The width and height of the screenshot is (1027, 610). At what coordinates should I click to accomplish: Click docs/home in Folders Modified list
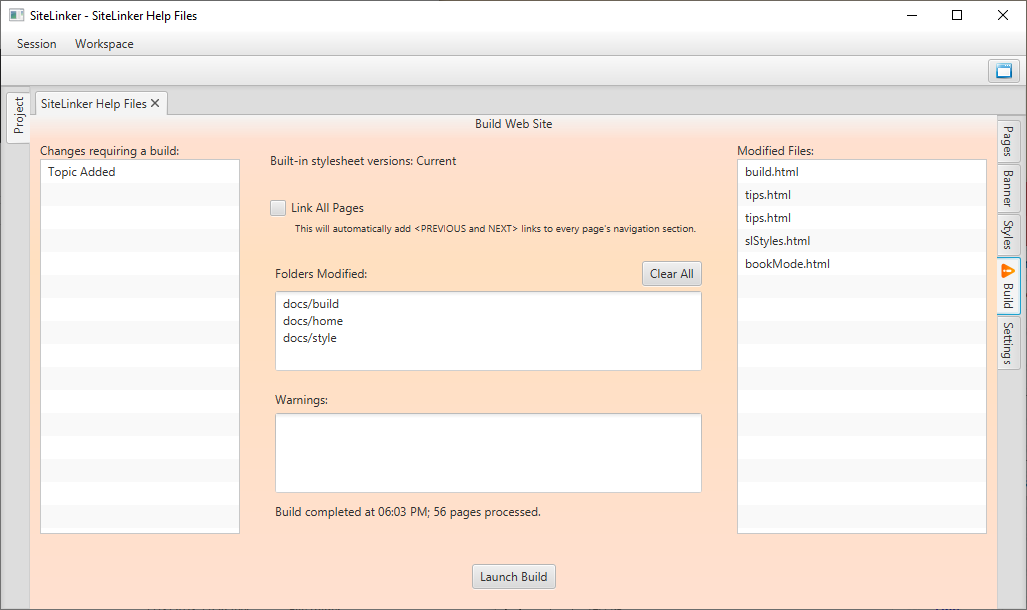tap(313, 321)
